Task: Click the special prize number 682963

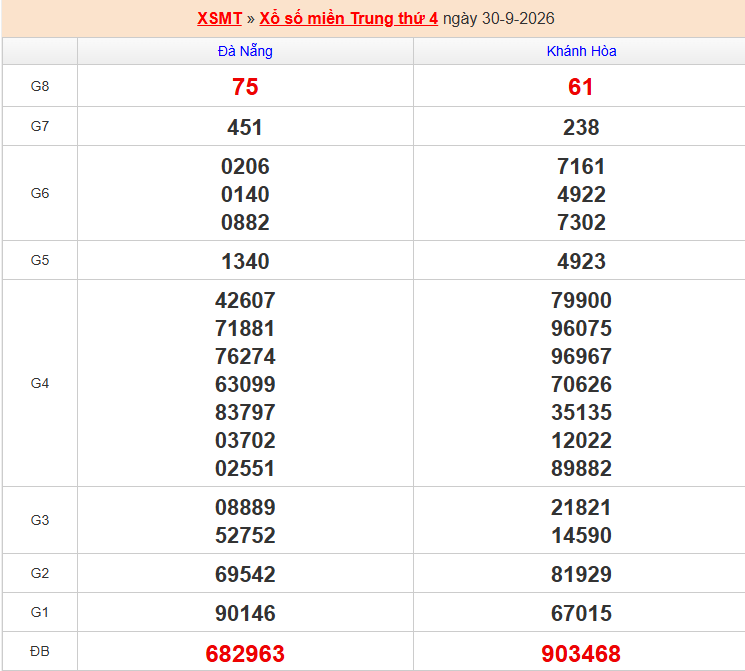Action: [245, 654]
